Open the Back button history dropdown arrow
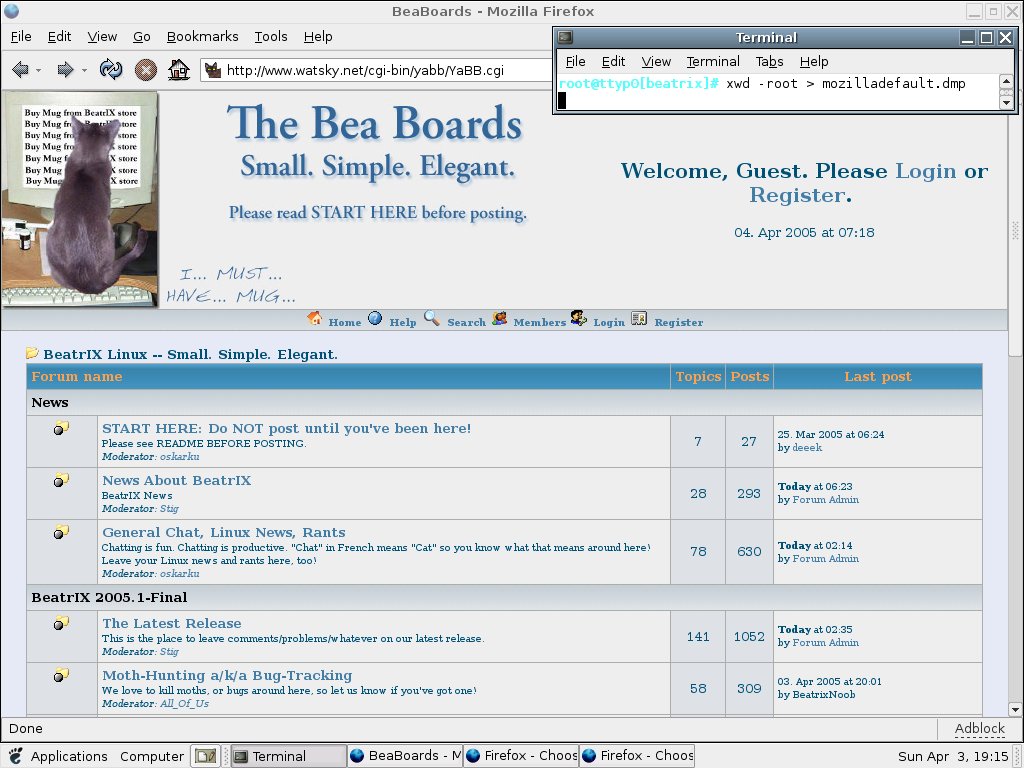 [39, 70]
